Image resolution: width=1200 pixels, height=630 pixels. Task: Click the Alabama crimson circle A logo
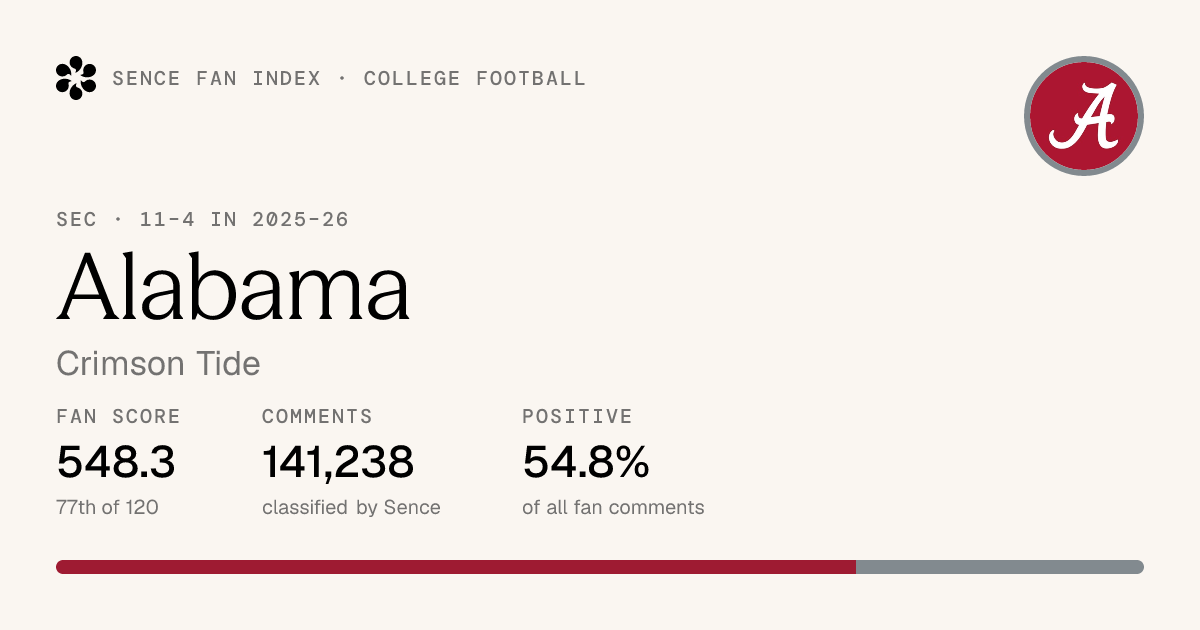[x=1084, y=116]
